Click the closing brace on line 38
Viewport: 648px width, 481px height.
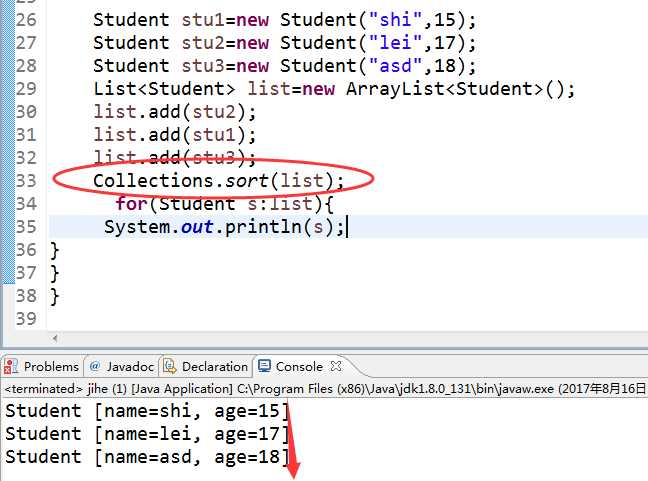pos(55,297)
